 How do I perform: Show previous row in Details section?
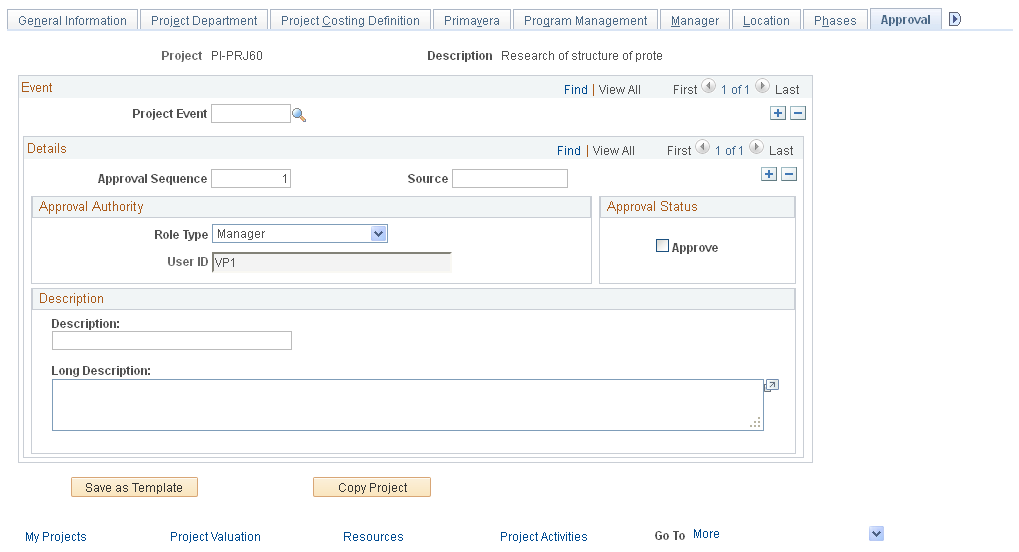point(703,147)
